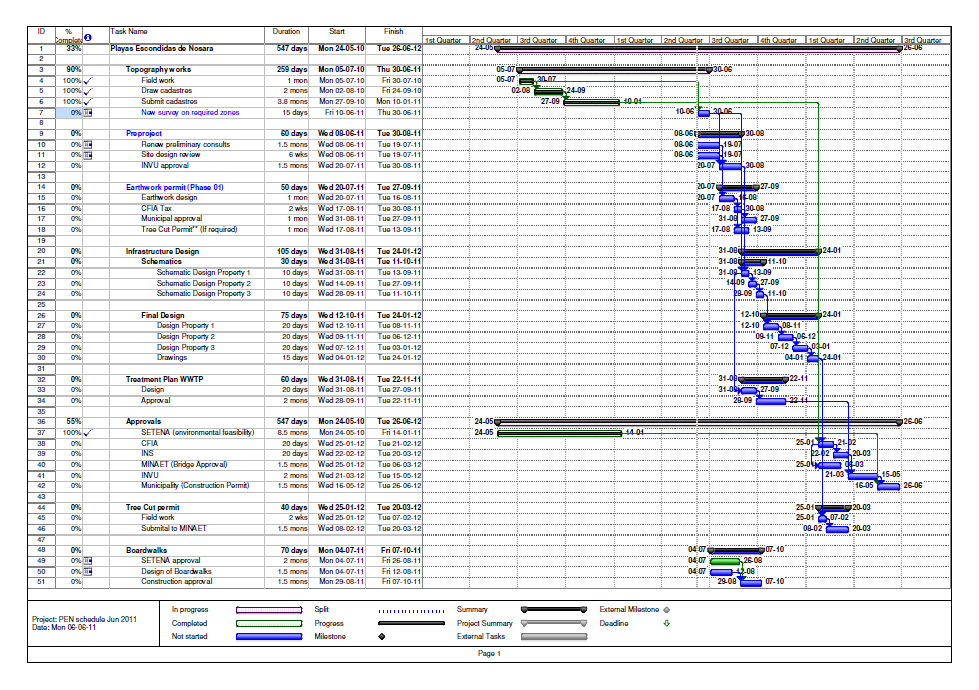Click the blue Not started bar sample in legend

269,637
